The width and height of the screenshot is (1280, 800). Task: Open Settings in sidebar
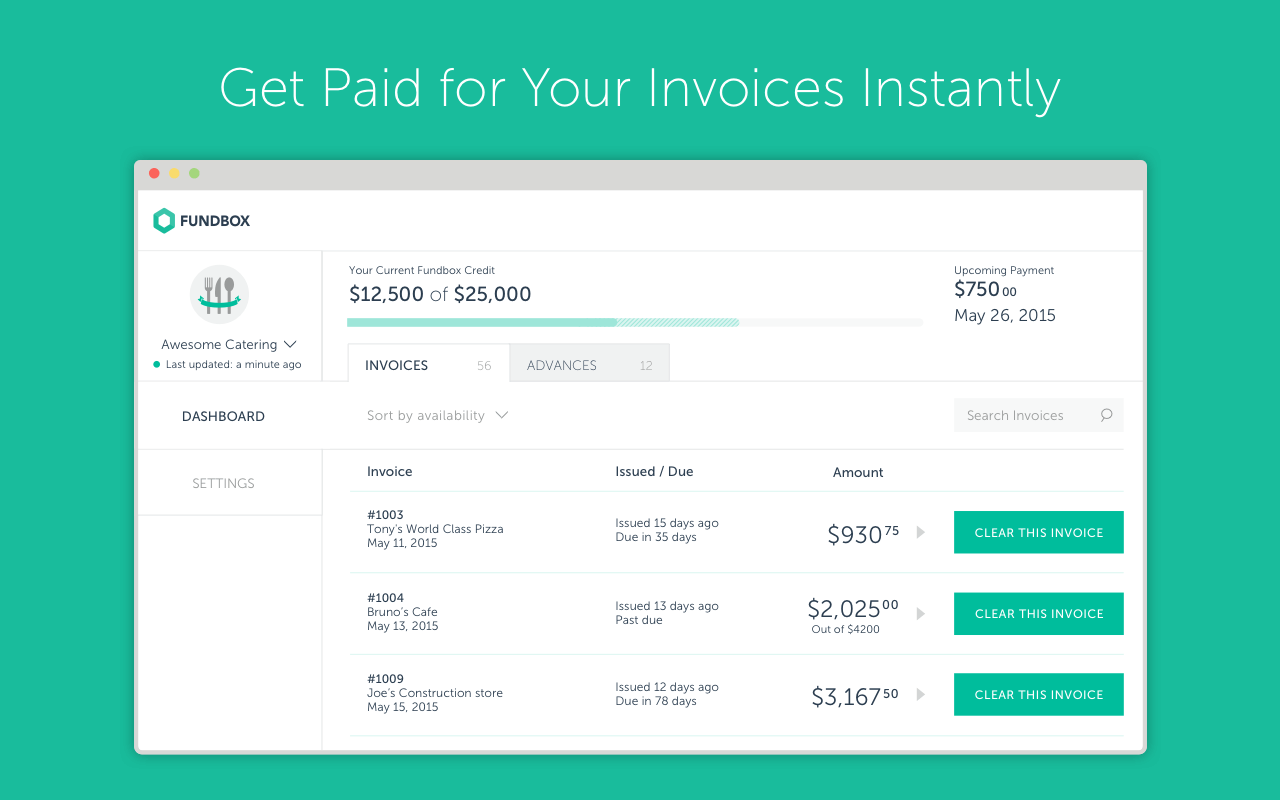click(223, 483)
